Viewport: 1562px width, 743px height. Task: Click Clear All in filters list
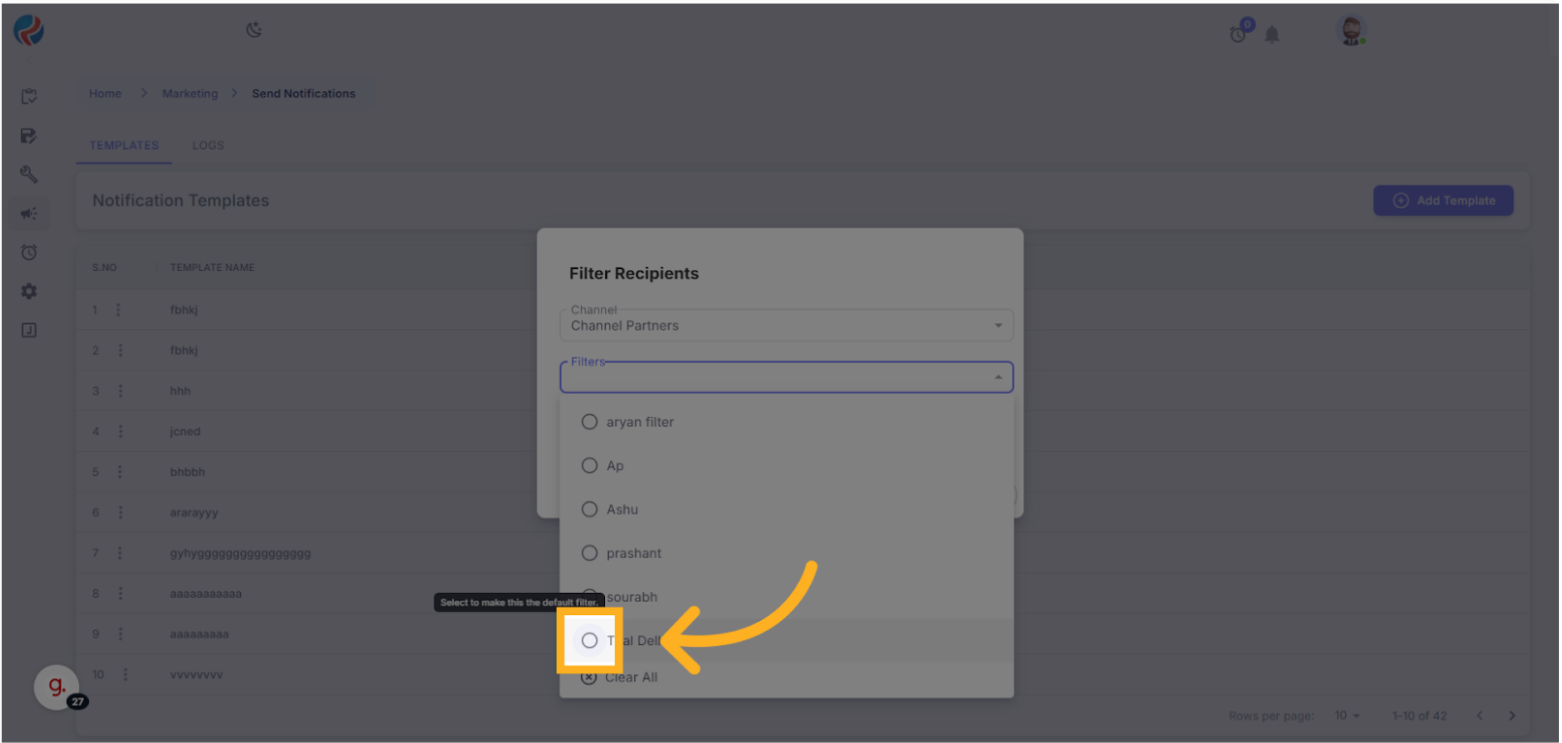click(x=630, y=677)
